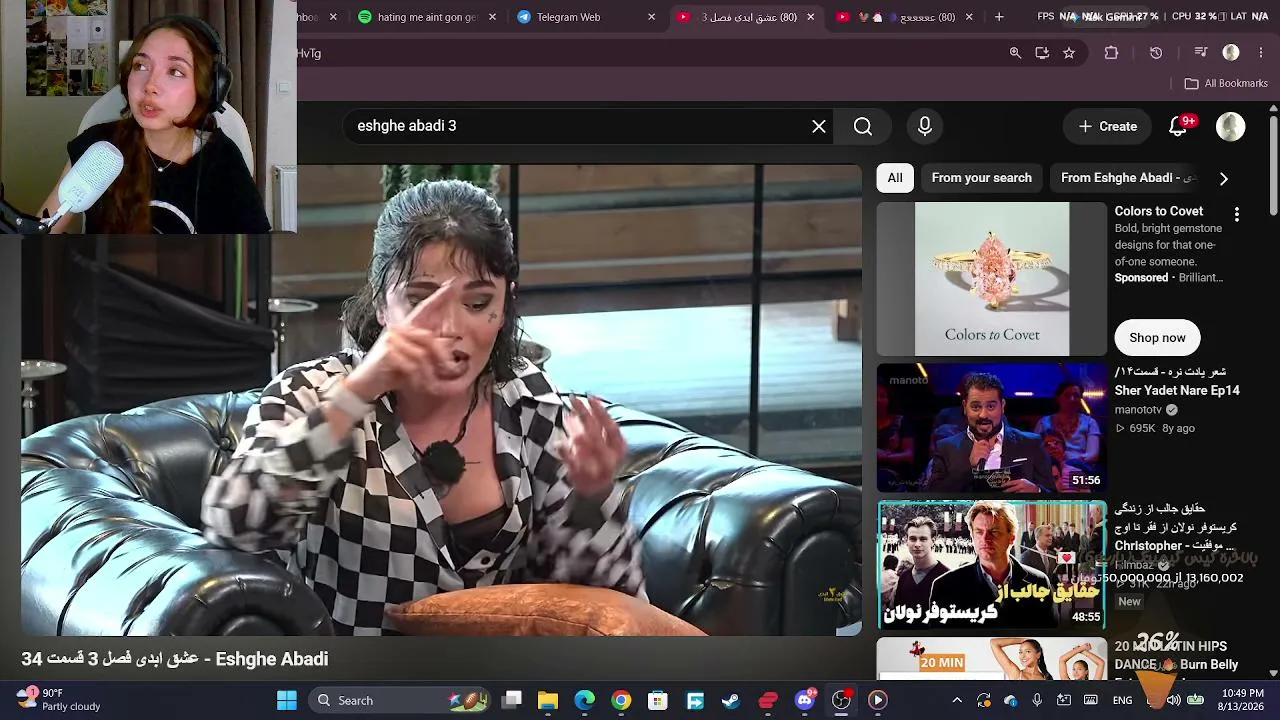Open Chrome history clock icon
Viewport: 1280px width, 720px height.
(x=1156, y=53)
